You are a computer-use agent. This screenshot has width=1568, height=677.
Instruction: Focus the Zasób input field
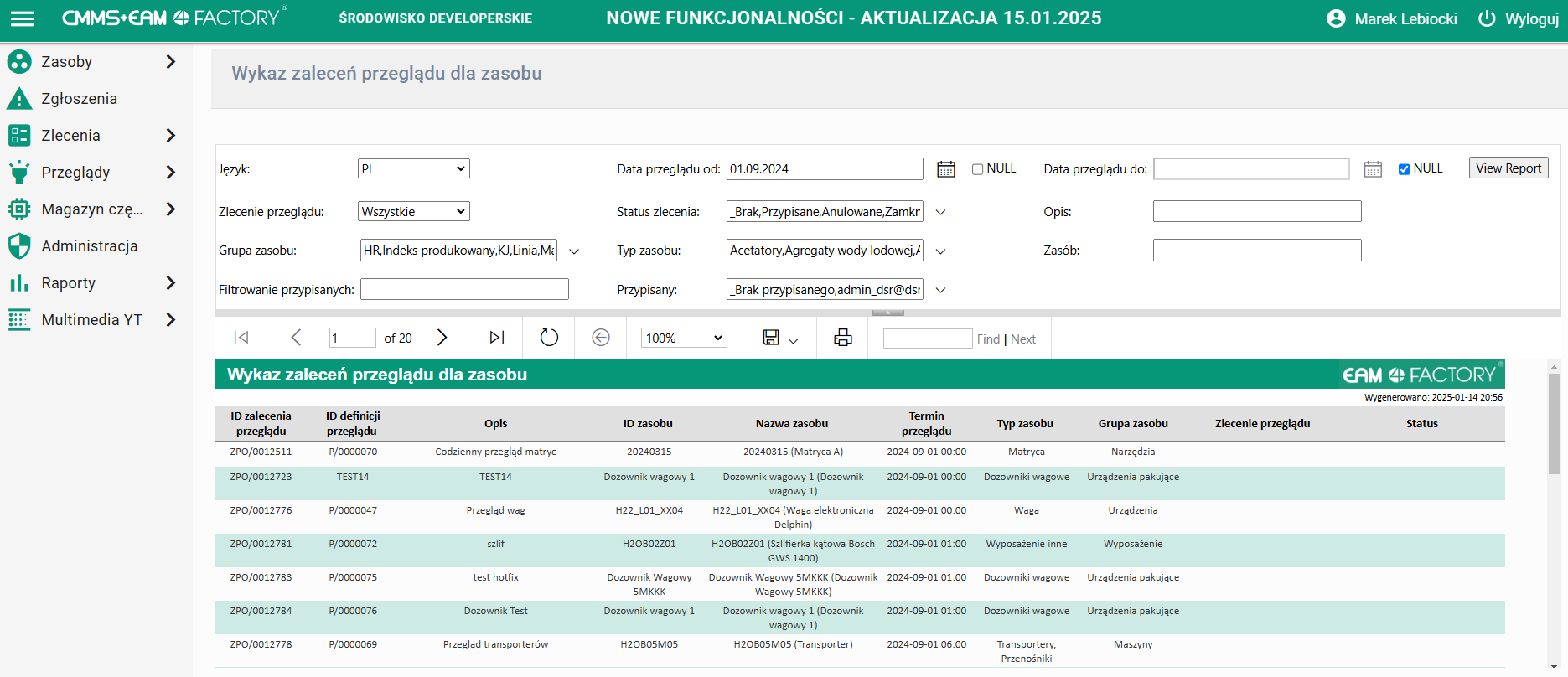pos(1257,250)
